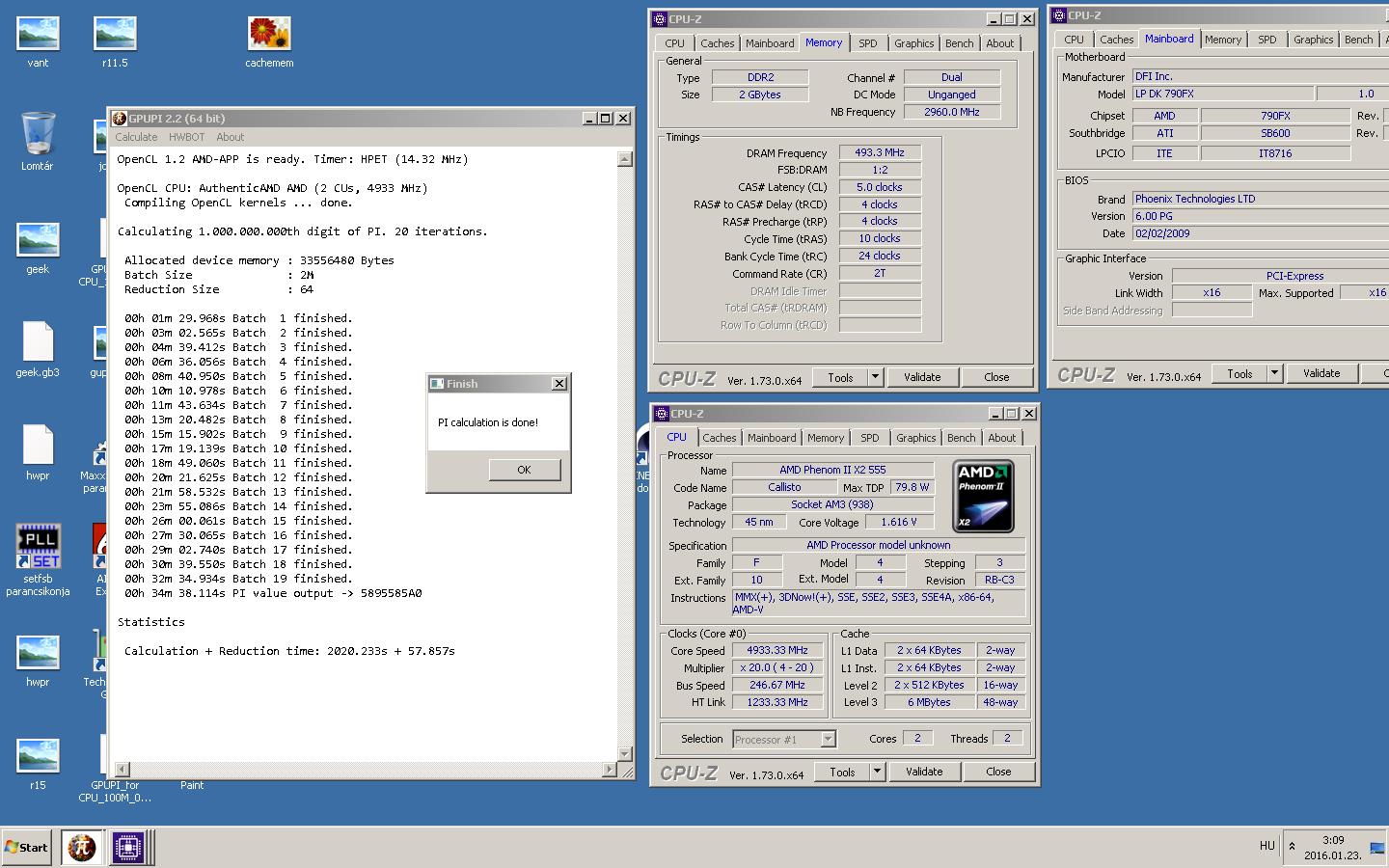Open the Calculate menu in GPUPI

point(136,137)
